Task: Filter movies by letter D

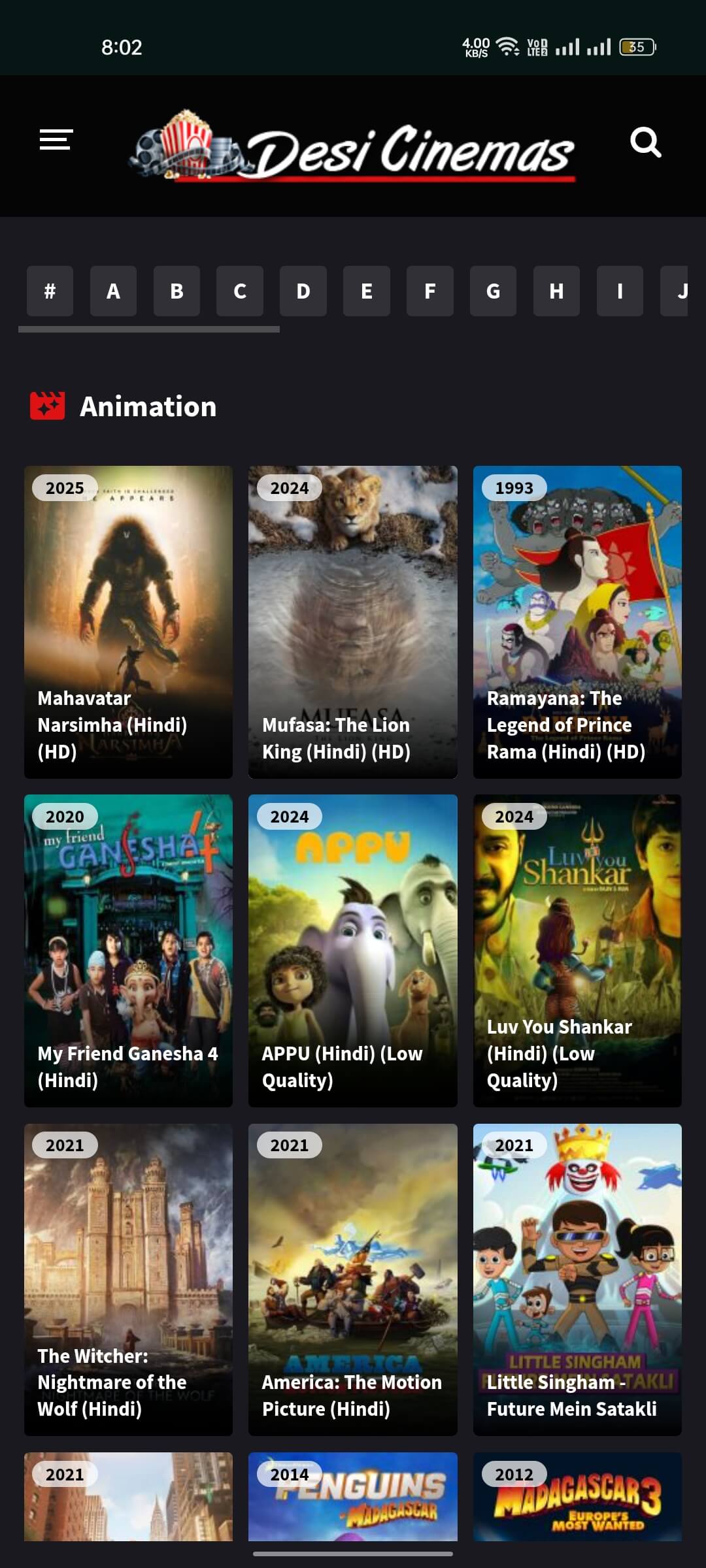Action: tap(303, 291)
